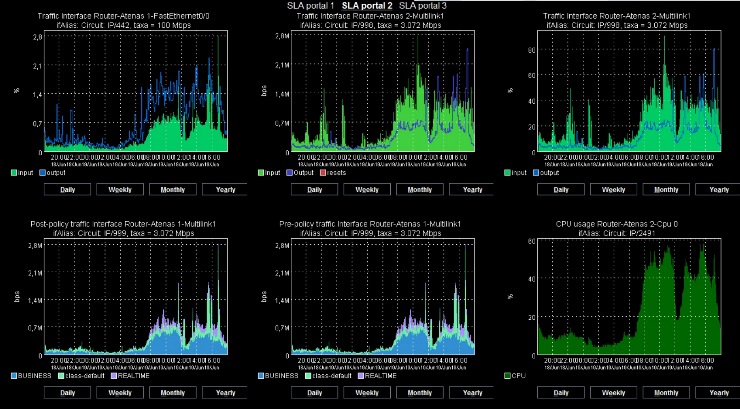Click the blue BUSINESS swatch in Post-policy legend
Viewport: 740px width, 409px height.
click(x=14, y=376)
